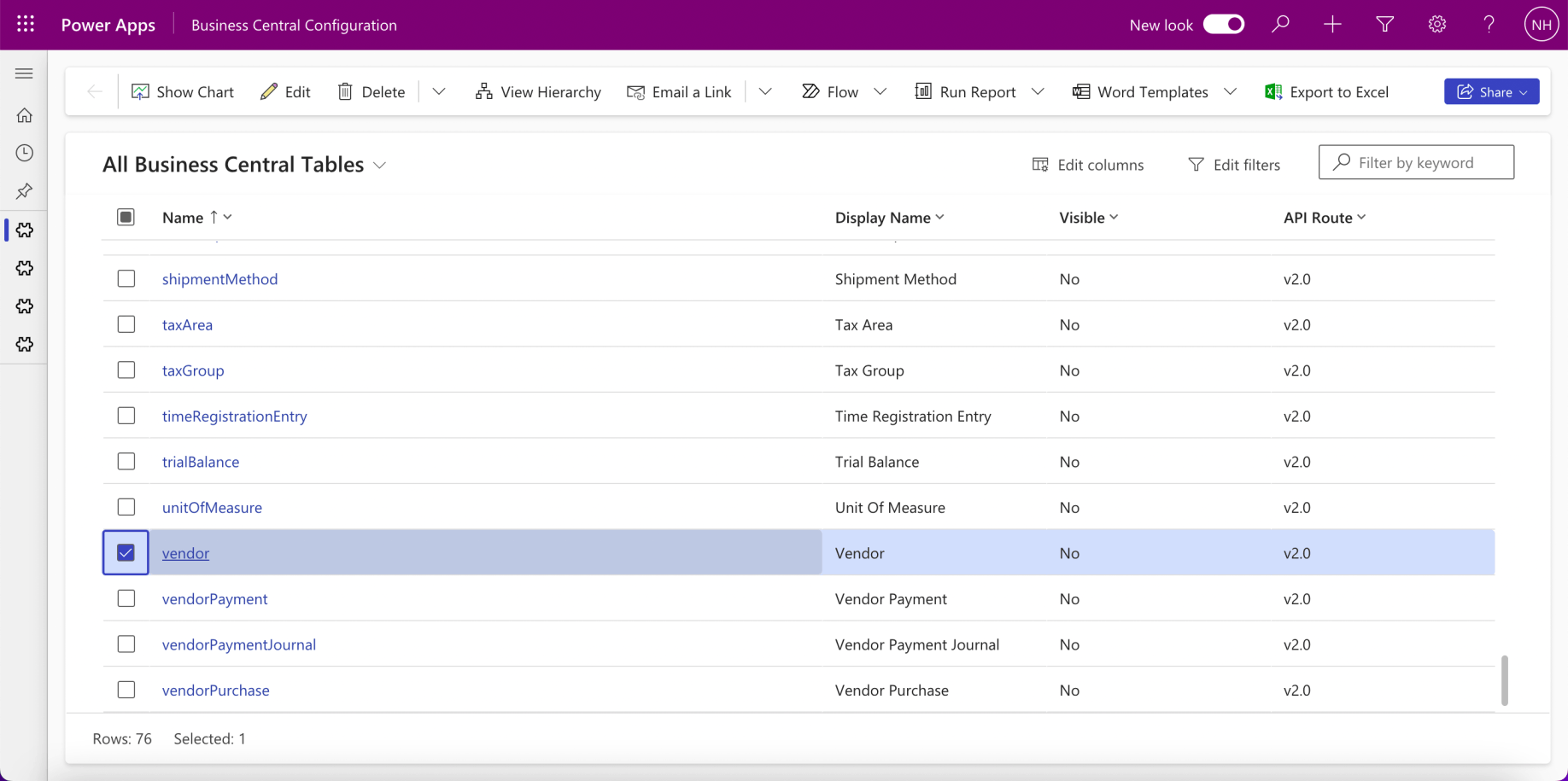Open Recent items clock icon
The height and width of the screenshot is (781, 1568).
(x=25, y=153)
